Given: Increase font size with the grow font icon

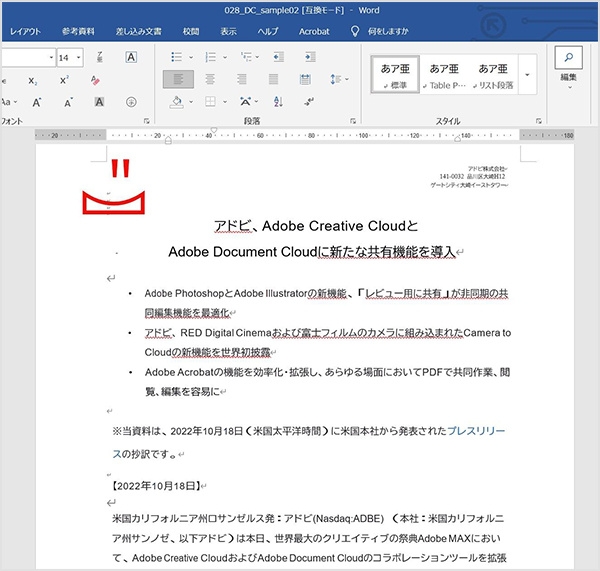Looking at the screenshot, I should tap(37, 103).
